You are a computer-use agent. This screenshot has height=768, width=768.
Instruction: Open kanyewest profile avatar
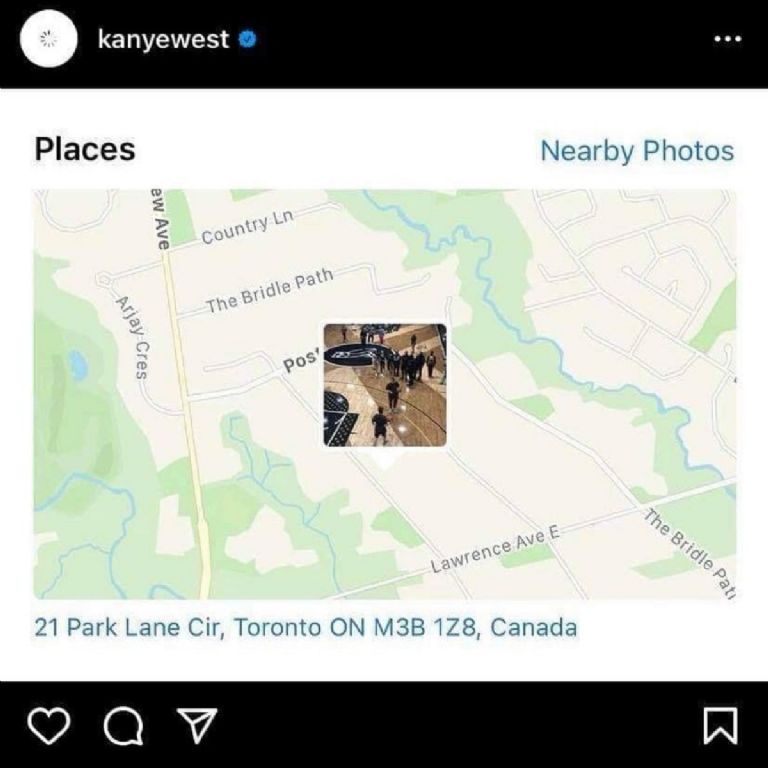tap(48, 38)
